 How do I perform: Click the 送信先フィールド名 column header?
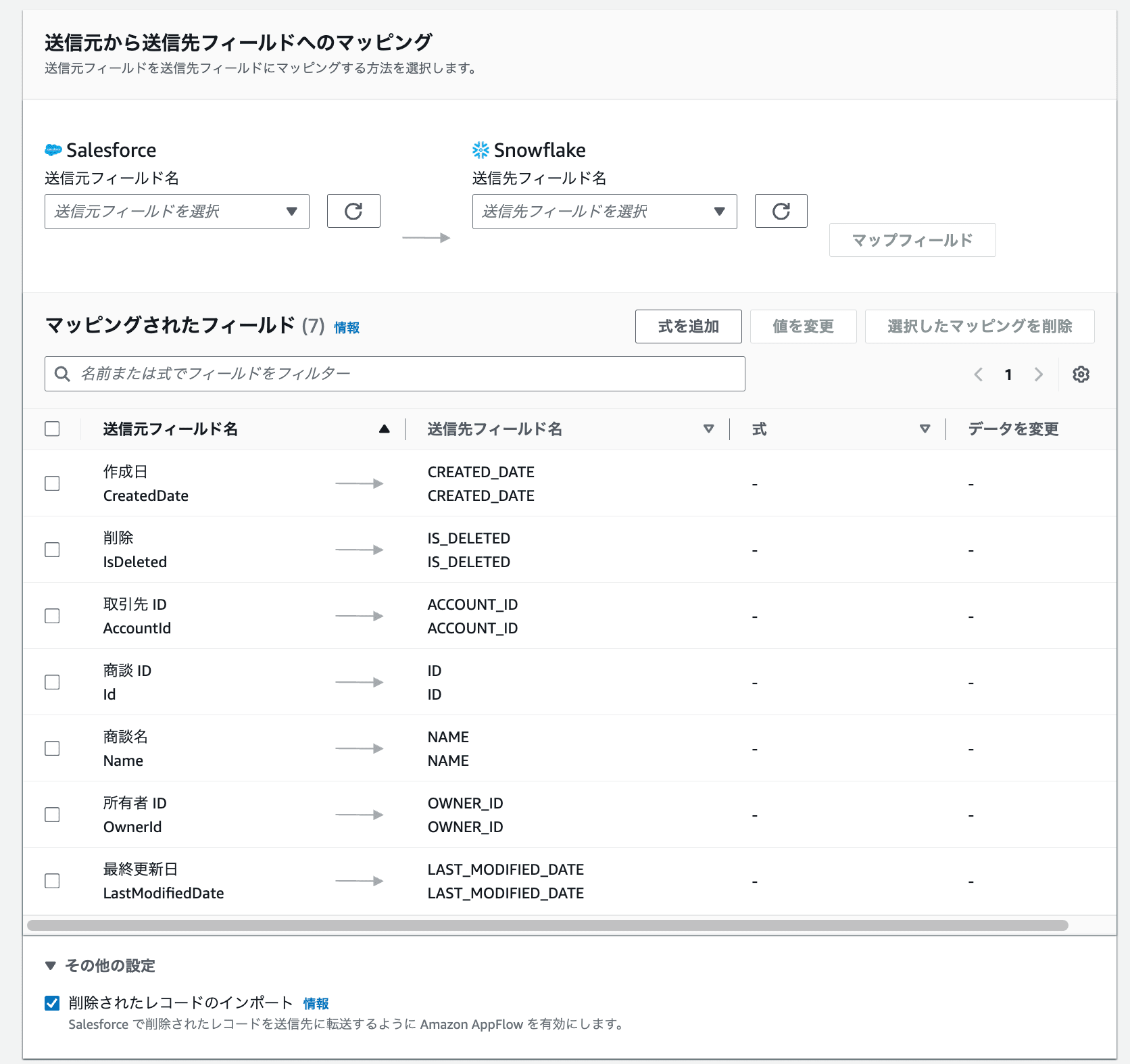pos(495,429)
